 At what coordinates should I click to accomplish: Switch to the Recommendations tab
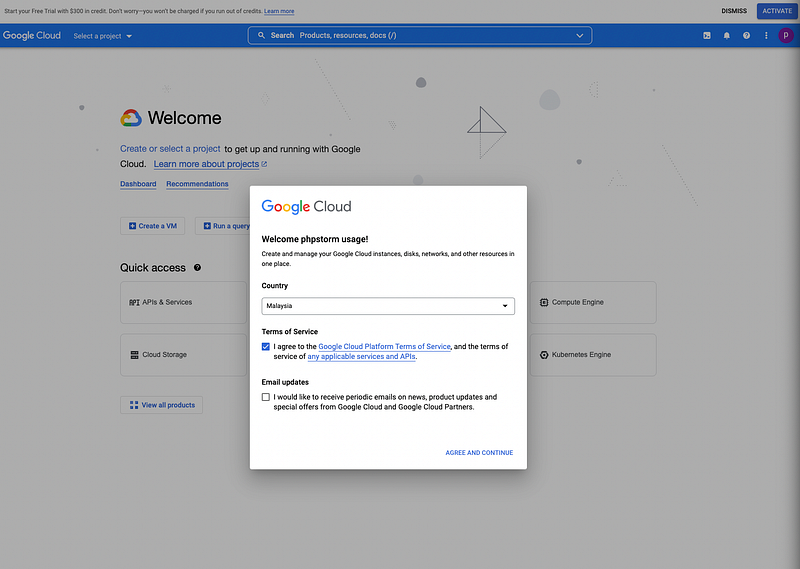tap(197, 184)
